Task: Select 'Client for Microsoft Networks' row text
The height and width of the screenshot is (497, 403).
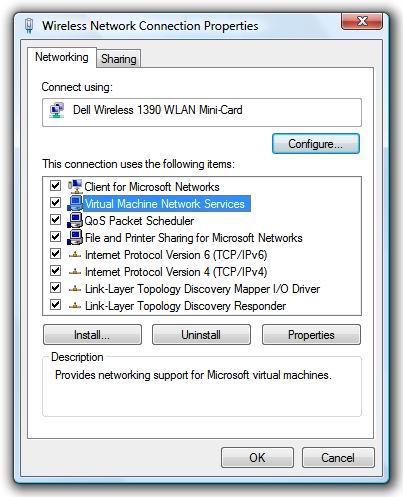Action: tap(152, 187)
